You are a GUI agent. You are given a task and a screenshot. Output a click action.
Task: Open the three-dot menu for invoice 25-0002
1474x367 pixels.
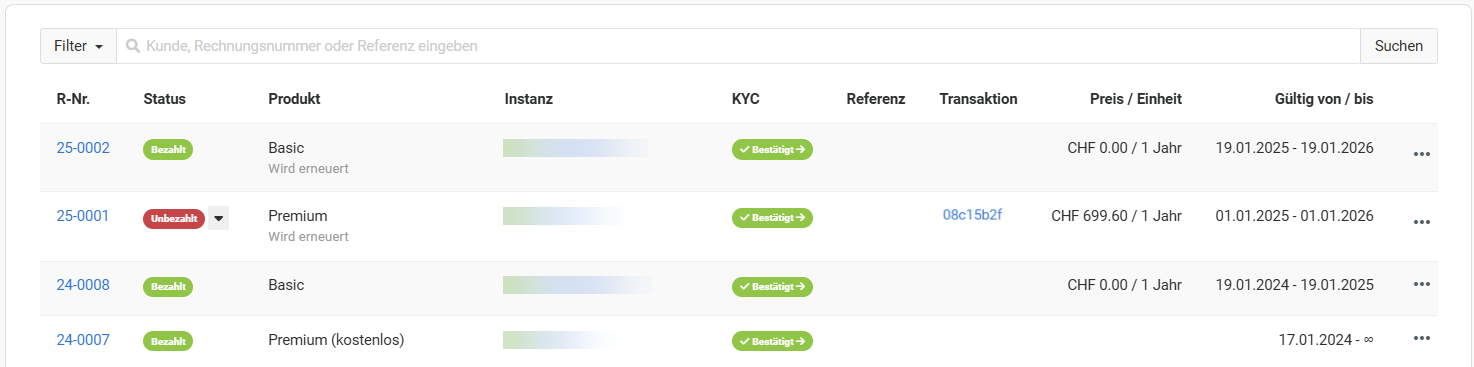(1422, 154)
